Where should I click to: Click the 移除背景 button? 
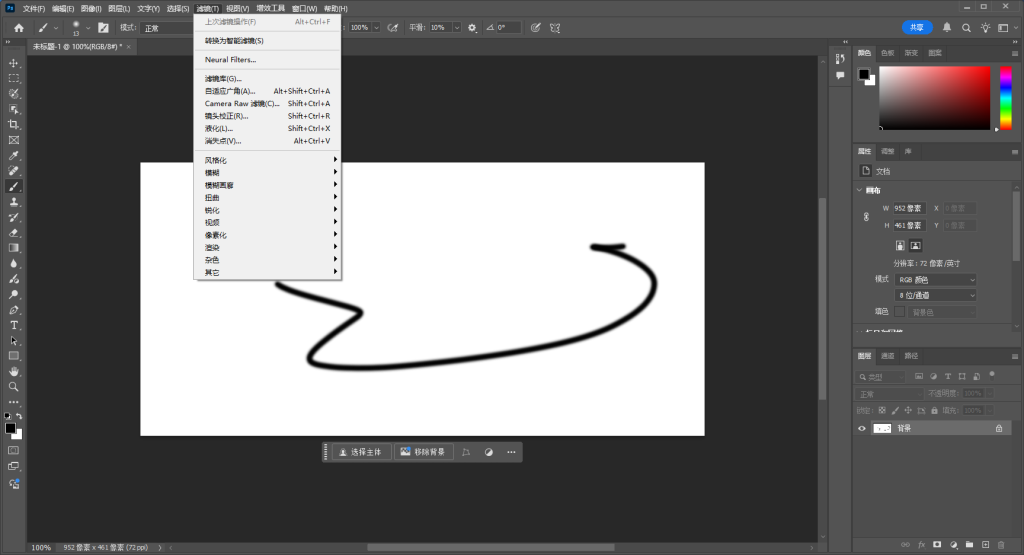point(423,452)
